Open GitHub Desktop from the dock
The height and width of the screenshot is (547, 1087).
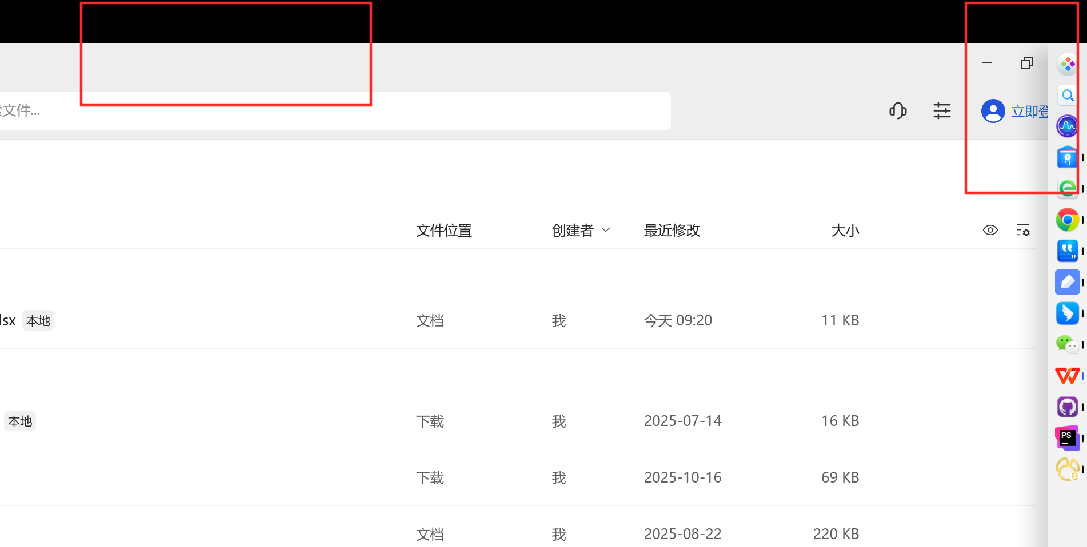1068,406
